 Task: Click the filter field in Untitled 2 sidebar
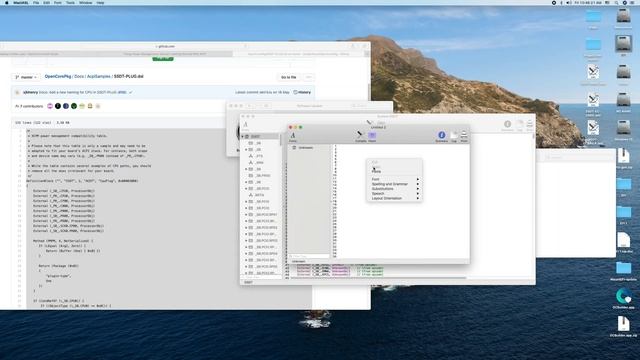point(309,256)
